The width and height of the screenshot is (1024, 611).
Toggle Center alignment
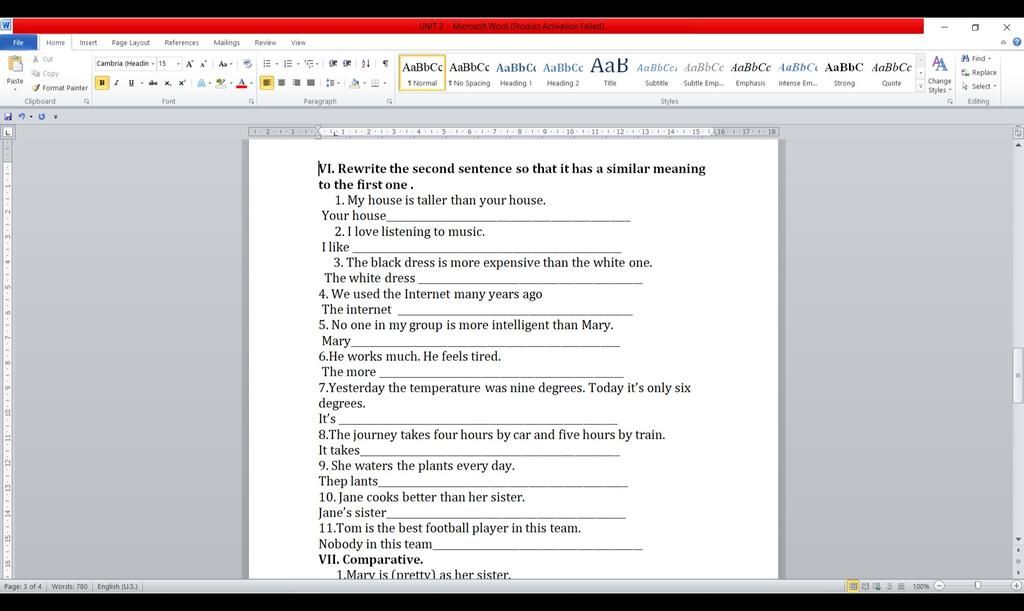pyautogui.click(x=281, y=83)
